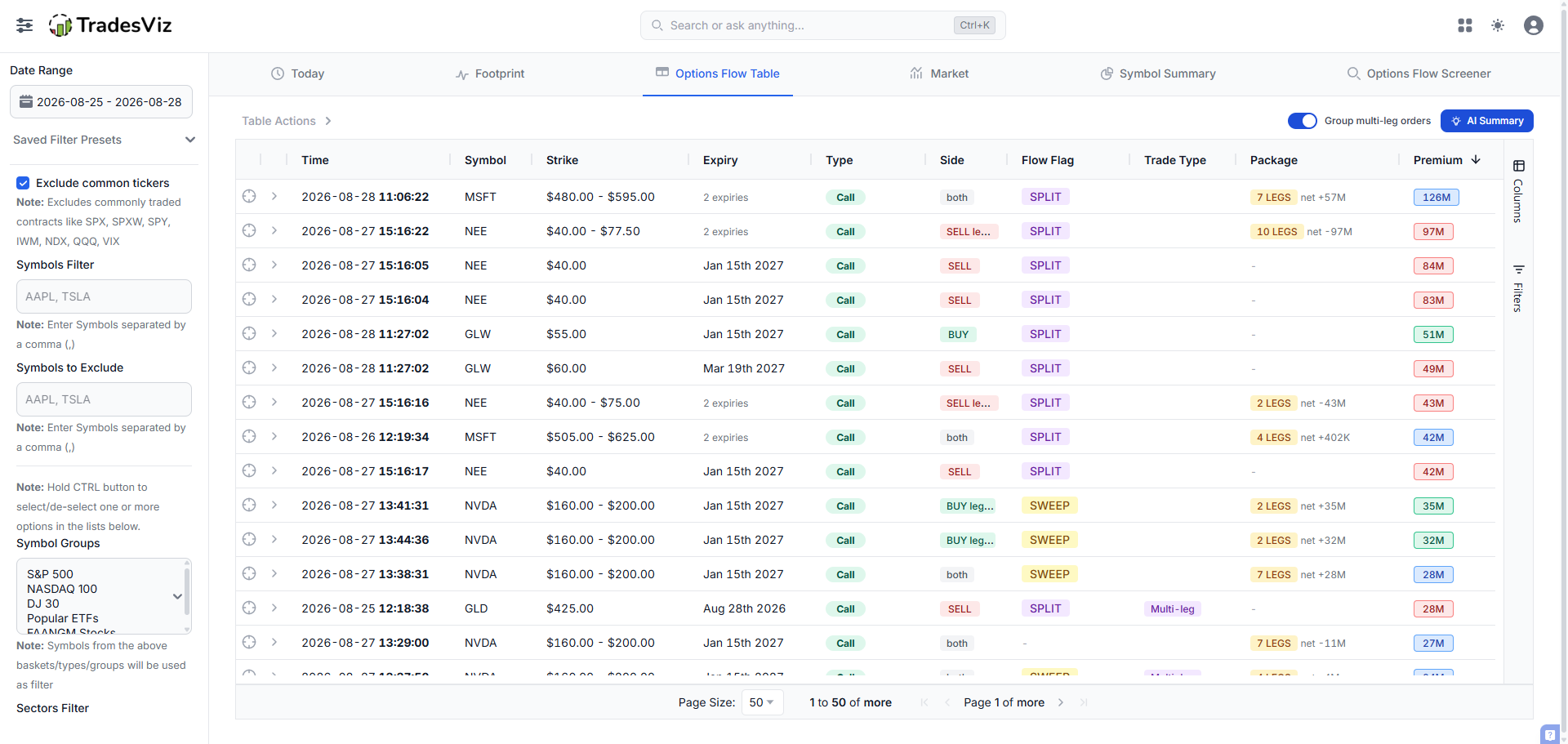
Task: Open the Date Range picker field
Action: (101, 102)
